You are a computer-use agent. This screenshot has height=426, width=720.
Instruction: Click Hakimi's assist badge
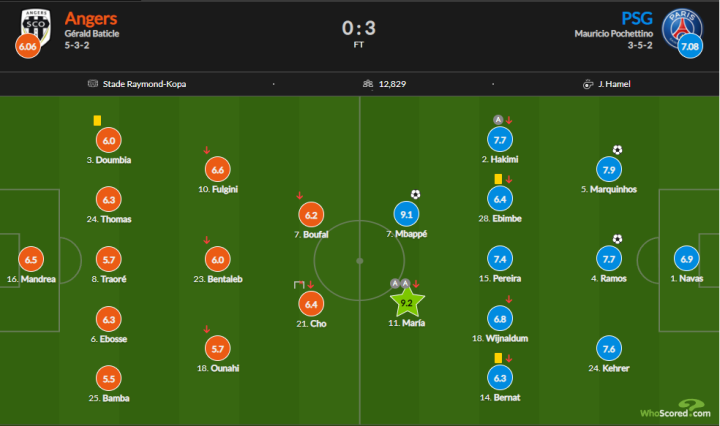(498, 120)
